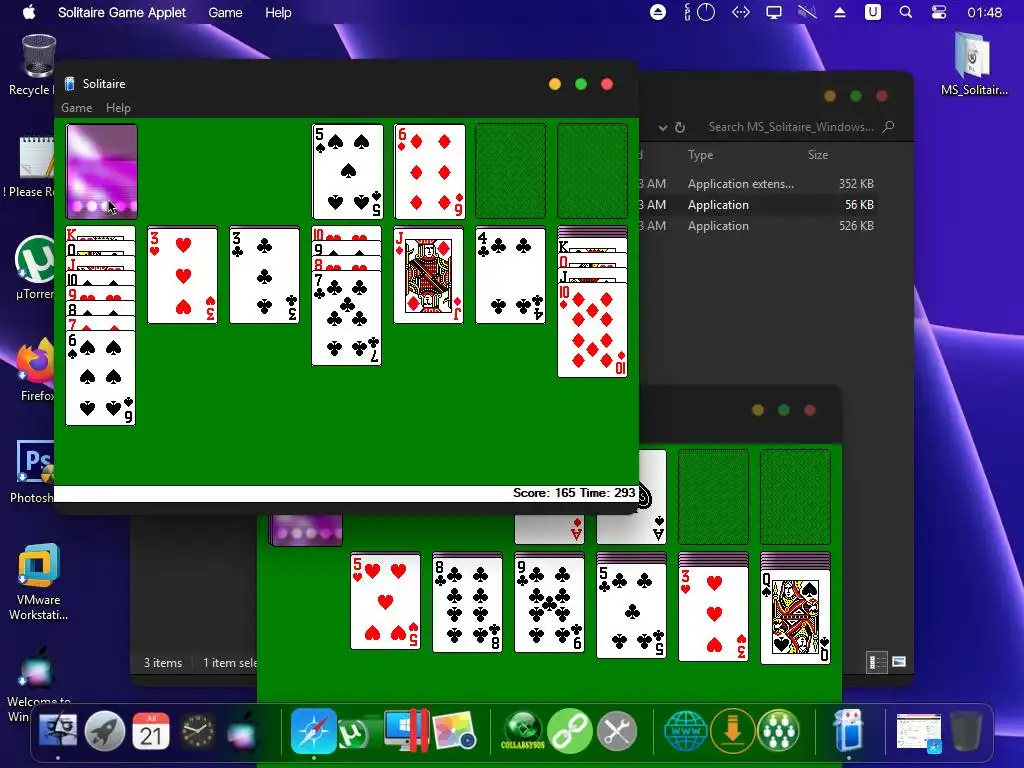Image resolution: width=1024 pixels, height=768 pixels.
Task: Open the orange download arrow icon in the dock
Action: point(732,731)
